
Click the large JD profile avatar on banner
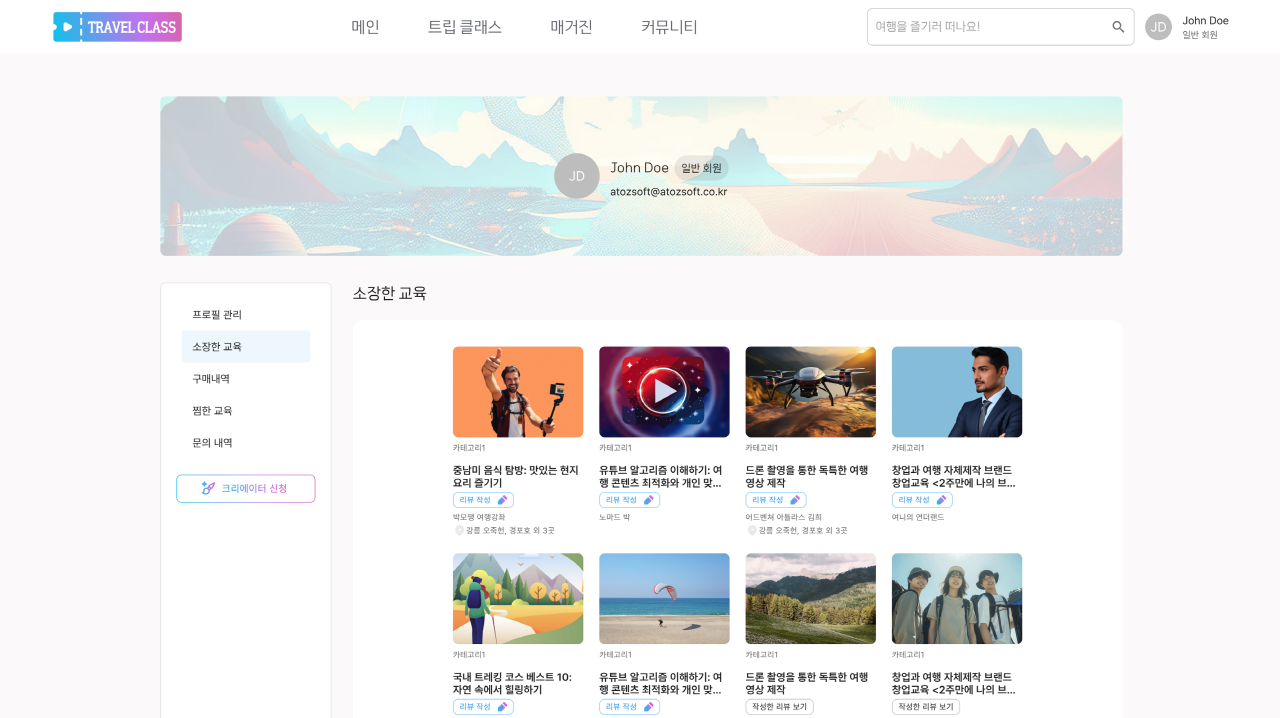[x=576, y=176]
